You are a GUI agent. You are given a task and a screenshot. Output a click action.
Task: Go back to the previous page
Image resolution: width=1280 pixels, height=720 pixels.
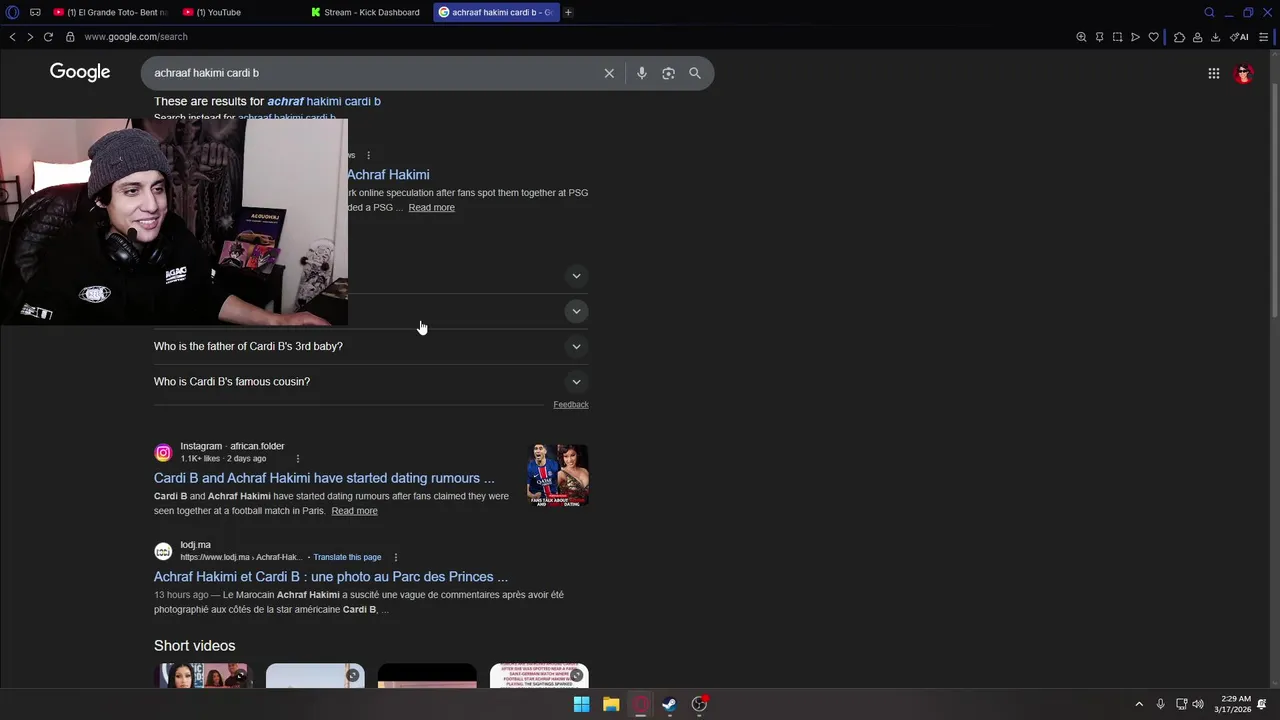12,37
